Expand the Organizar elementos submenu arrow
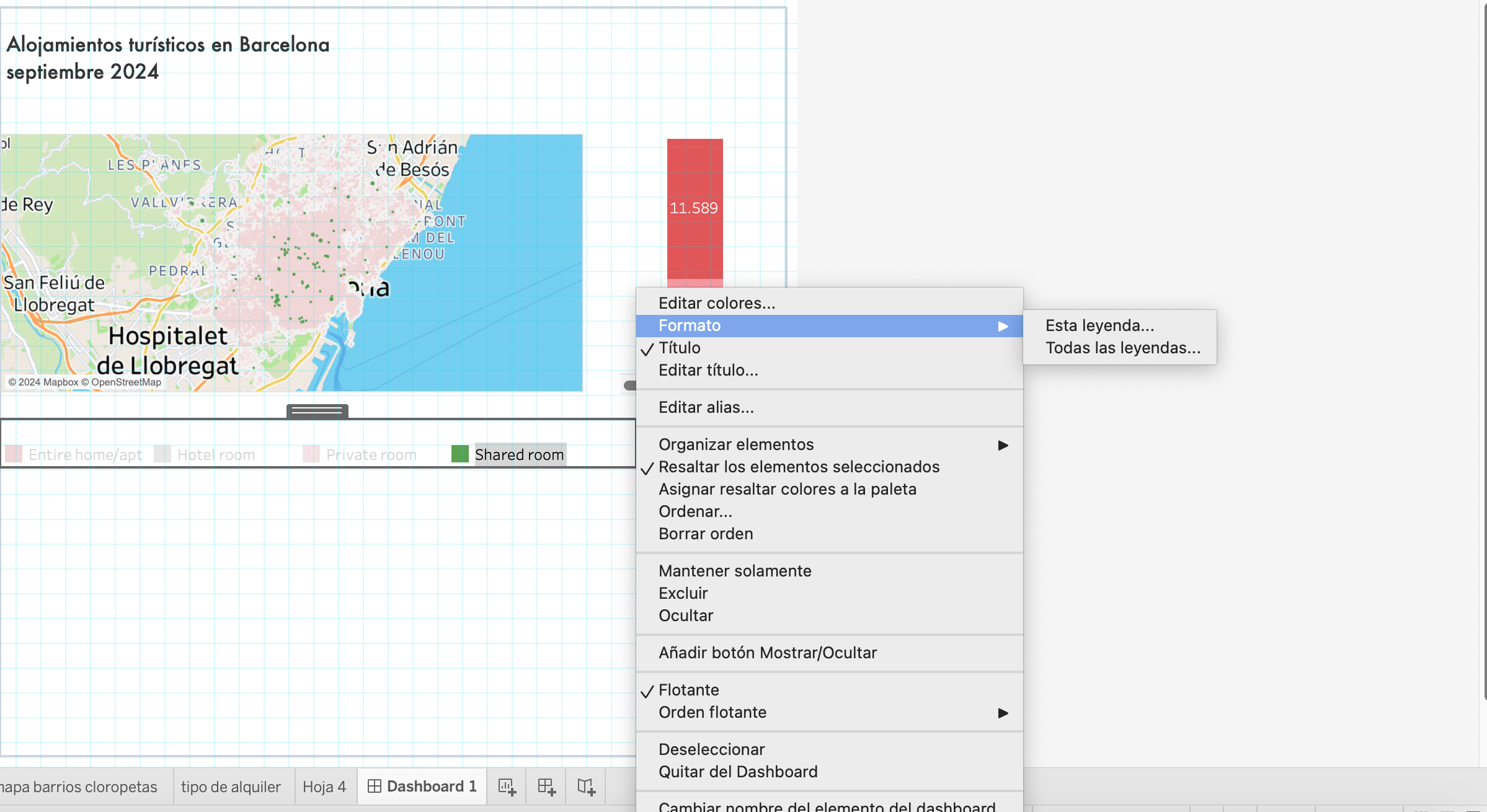Screen dimensions: 1487x812 pyautogui.click(x=1003, y=445)
